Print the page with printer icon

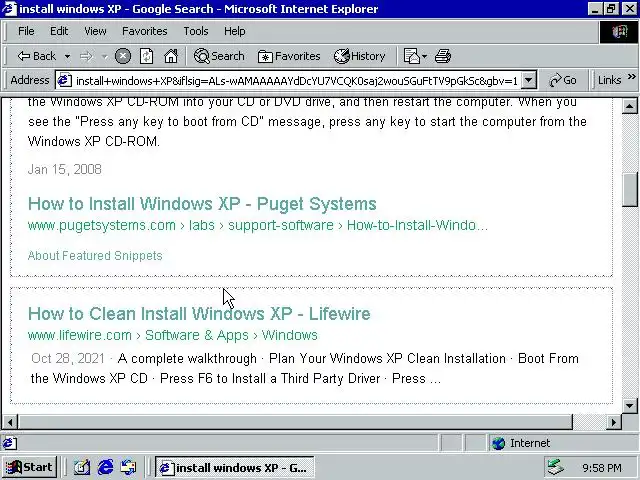[443, 56]
